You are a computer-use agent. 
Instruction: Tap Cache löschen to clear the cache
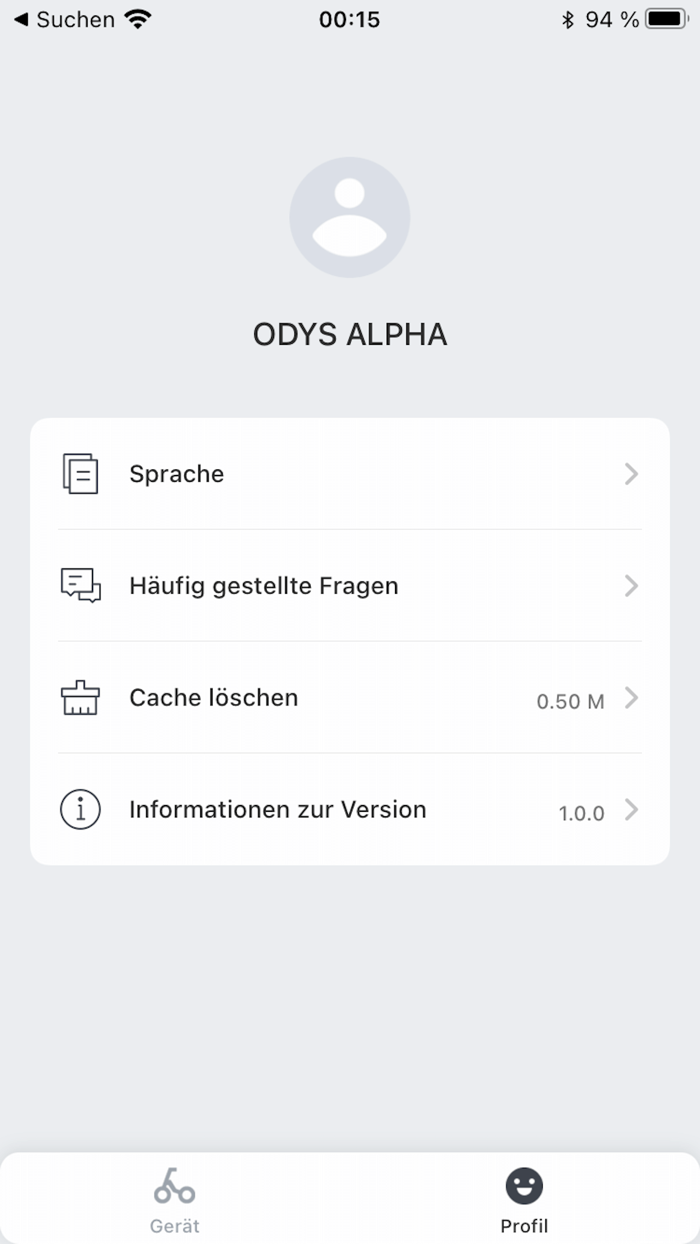[213, 698]
